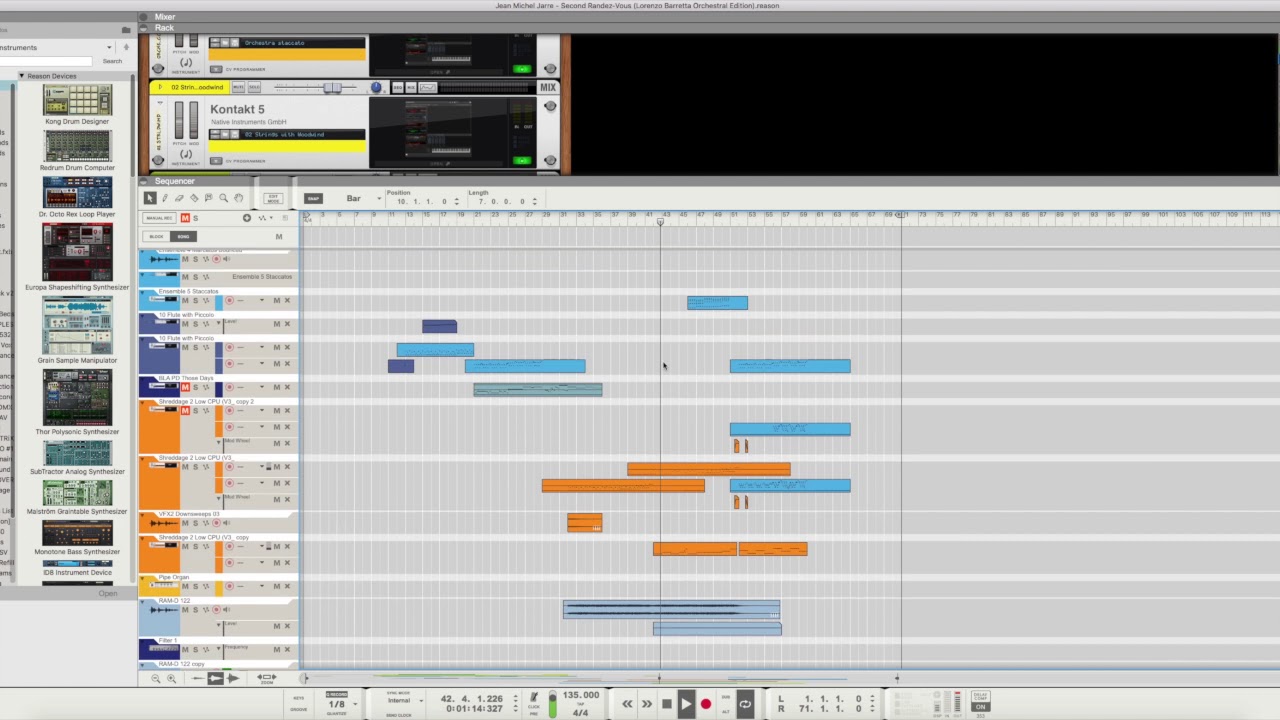Click the Position value stepper

click(x=457, y=201)
